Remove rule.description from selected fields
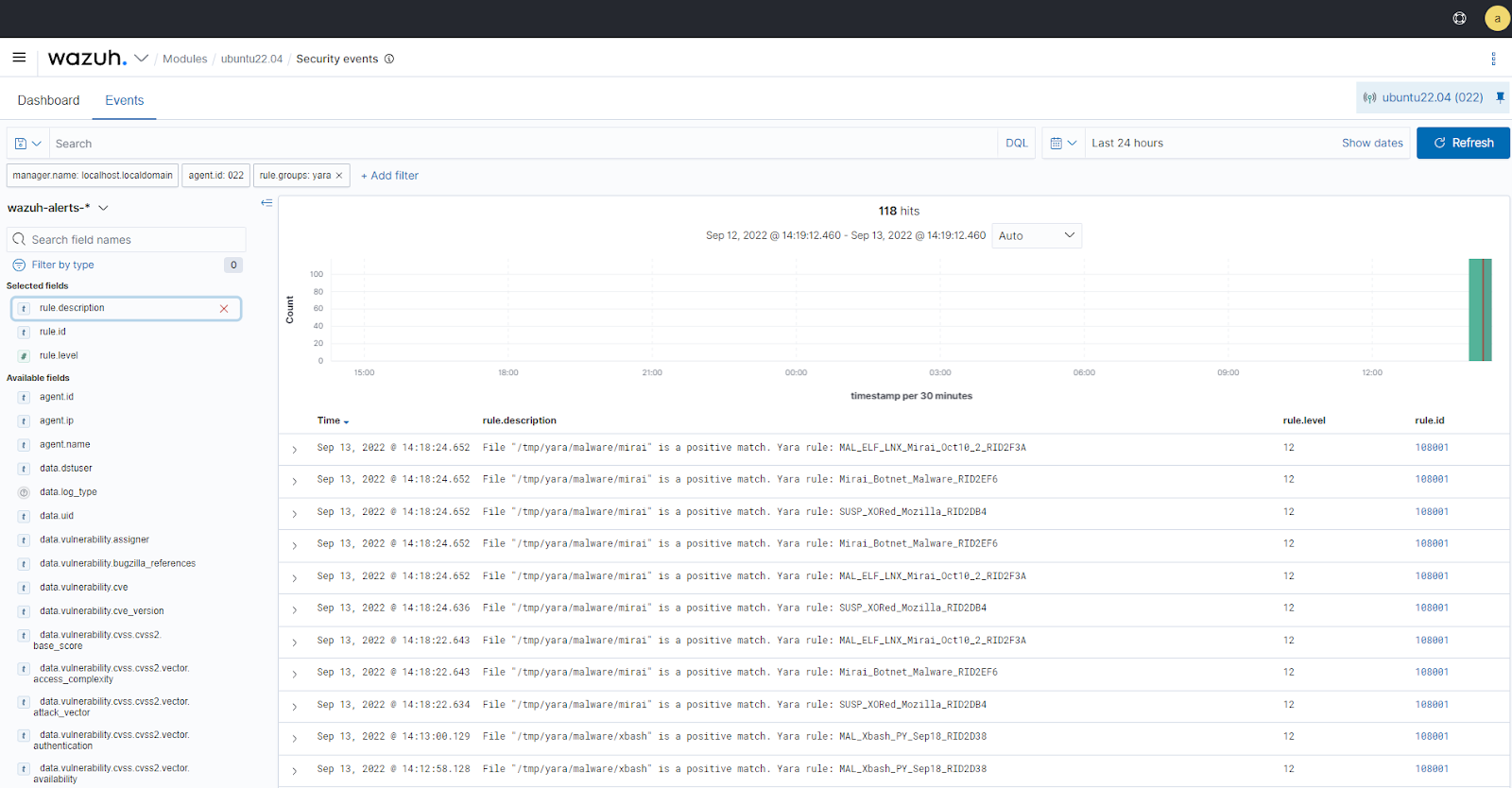This screenshot has height=788, width=1512. 224,309
